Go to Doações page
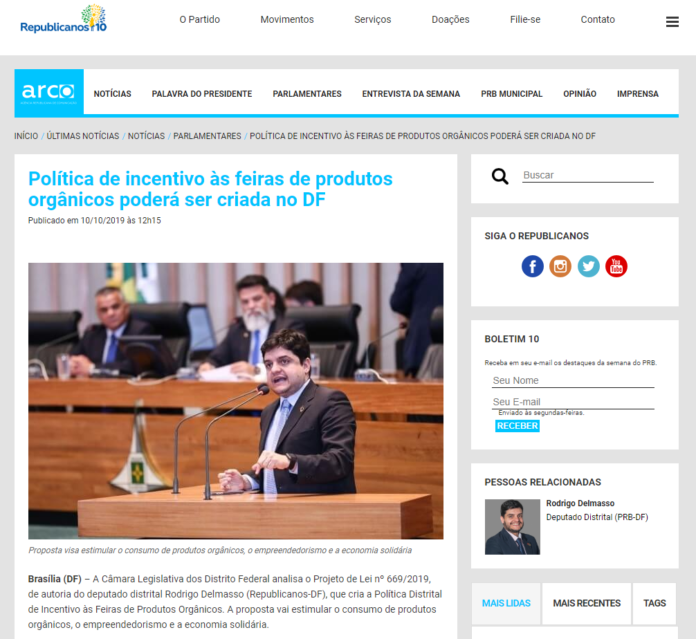Screen dimensions: 696x639 450,20
